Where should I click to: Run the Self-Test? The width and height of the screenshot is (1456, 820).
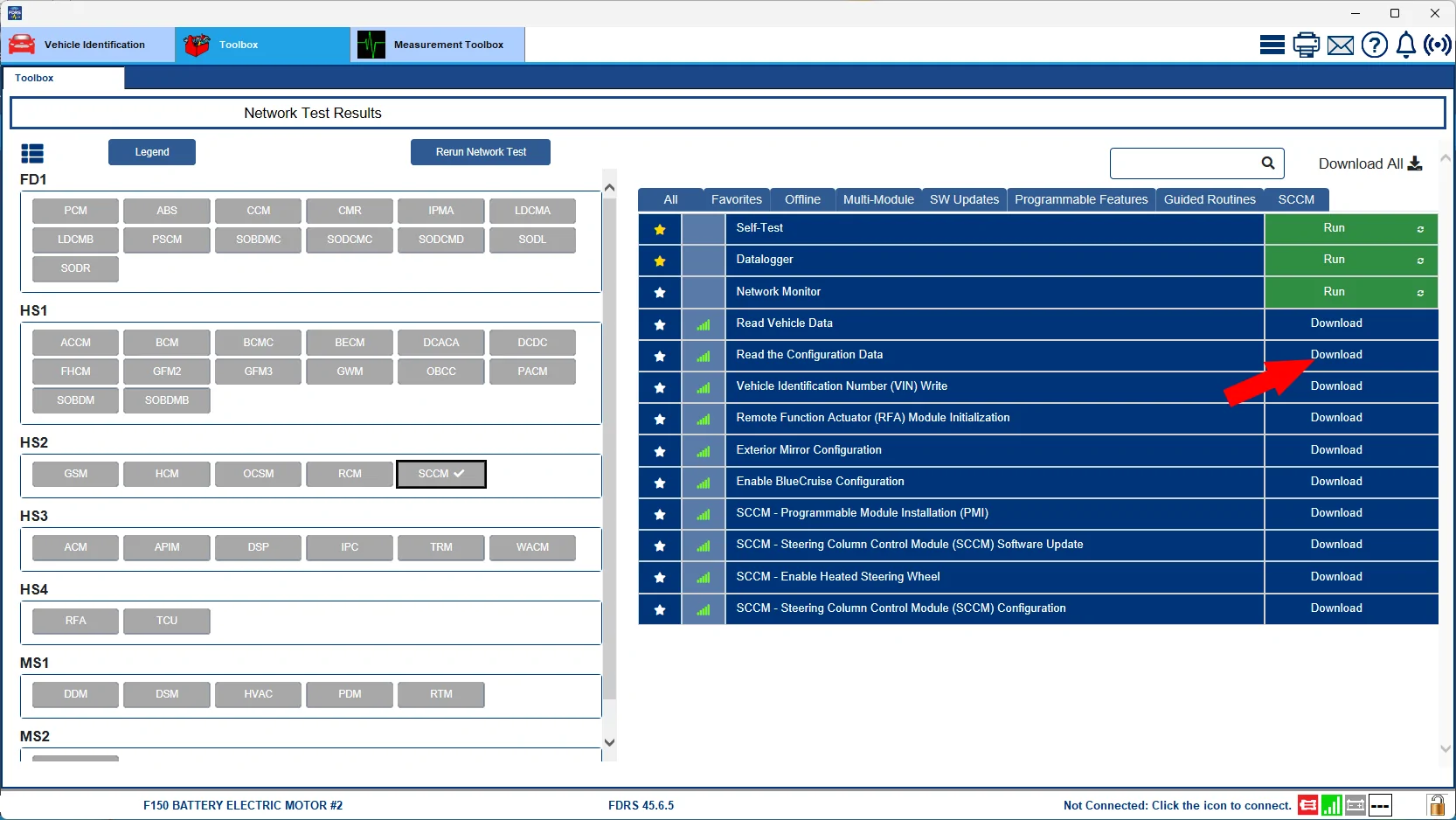[x=1350, y=228]
